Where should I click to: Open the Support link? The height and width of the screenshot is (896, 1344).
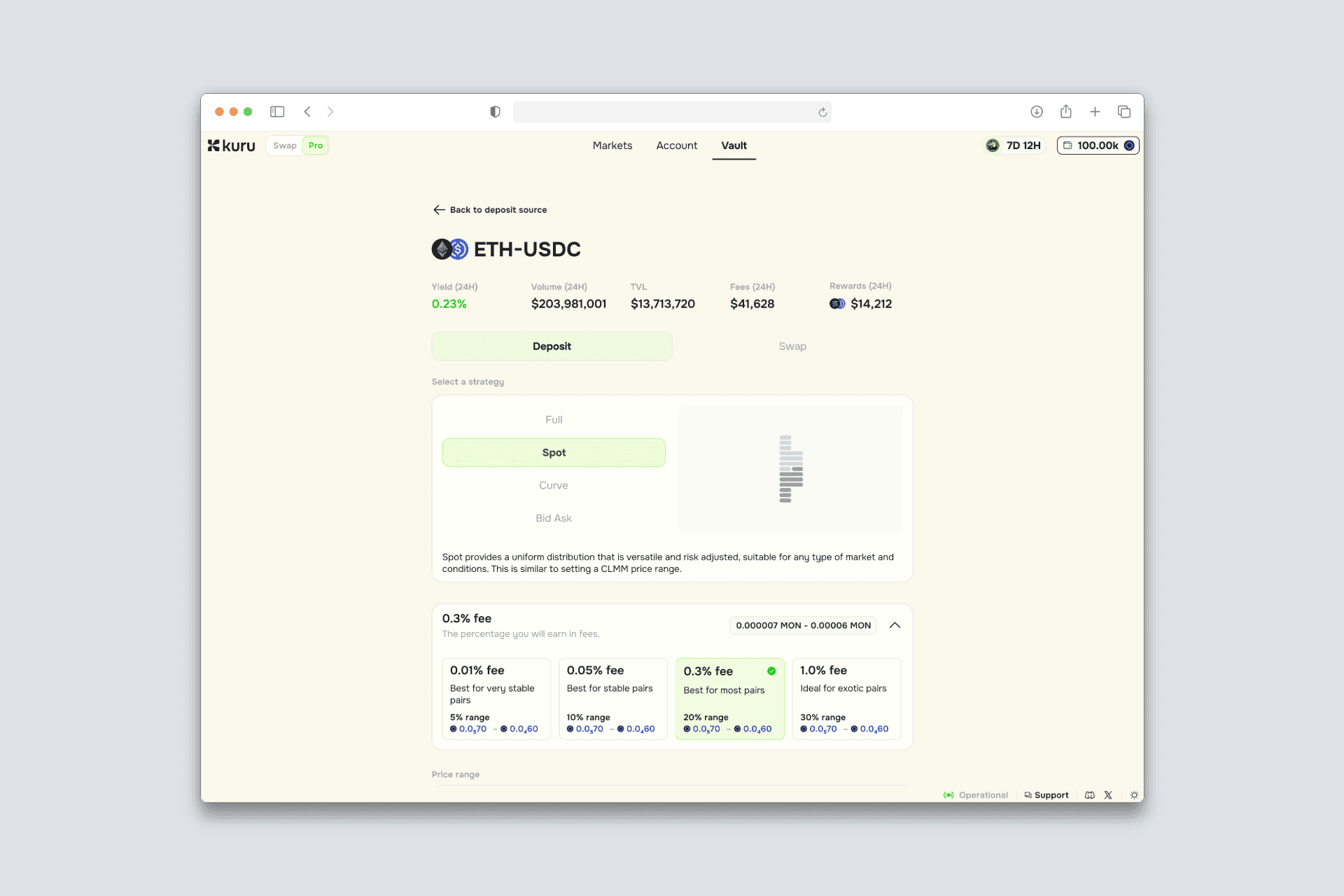1046,795
